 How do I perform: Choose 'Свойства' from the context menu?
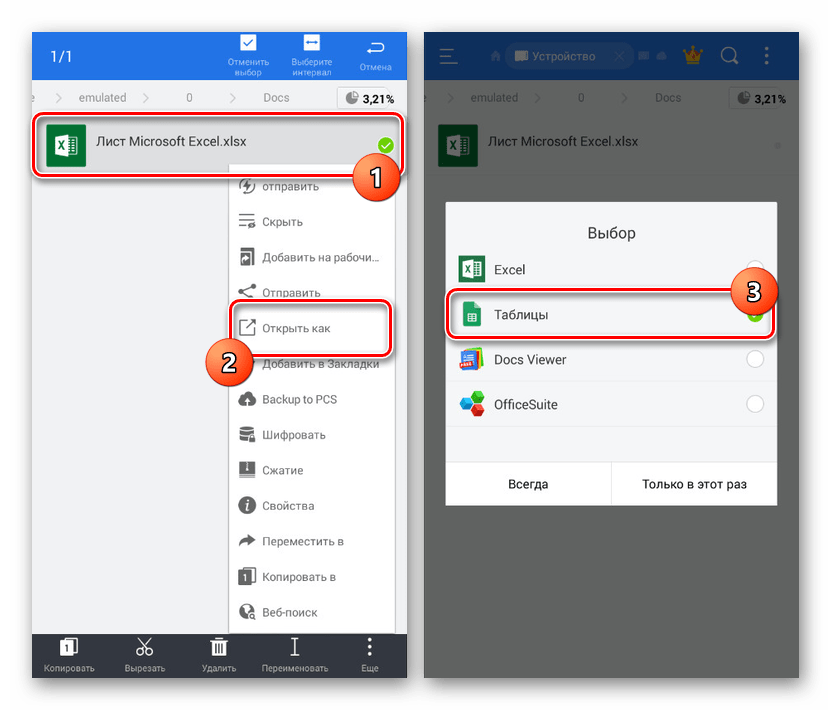tap(288, 506)
